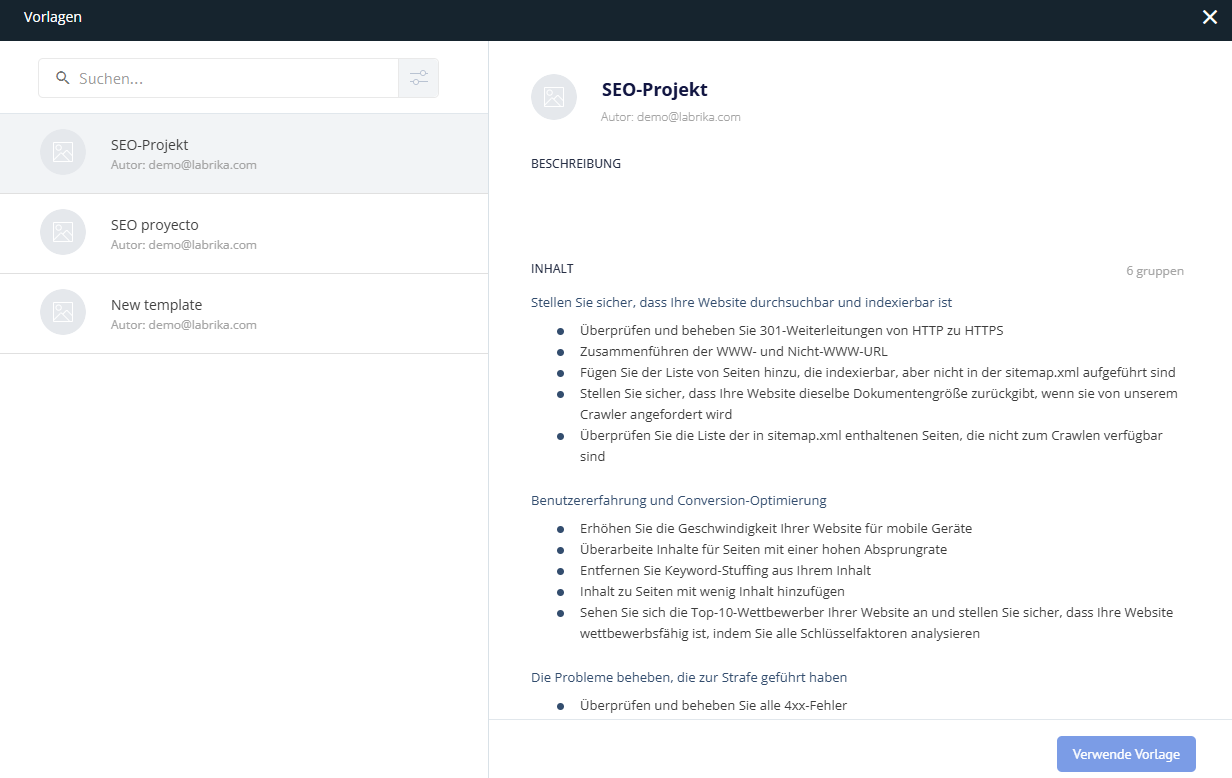This screenshot has height=778, width=1232.
Task: Click the Verwende Vorlage button
Action: pos(1126,754)
